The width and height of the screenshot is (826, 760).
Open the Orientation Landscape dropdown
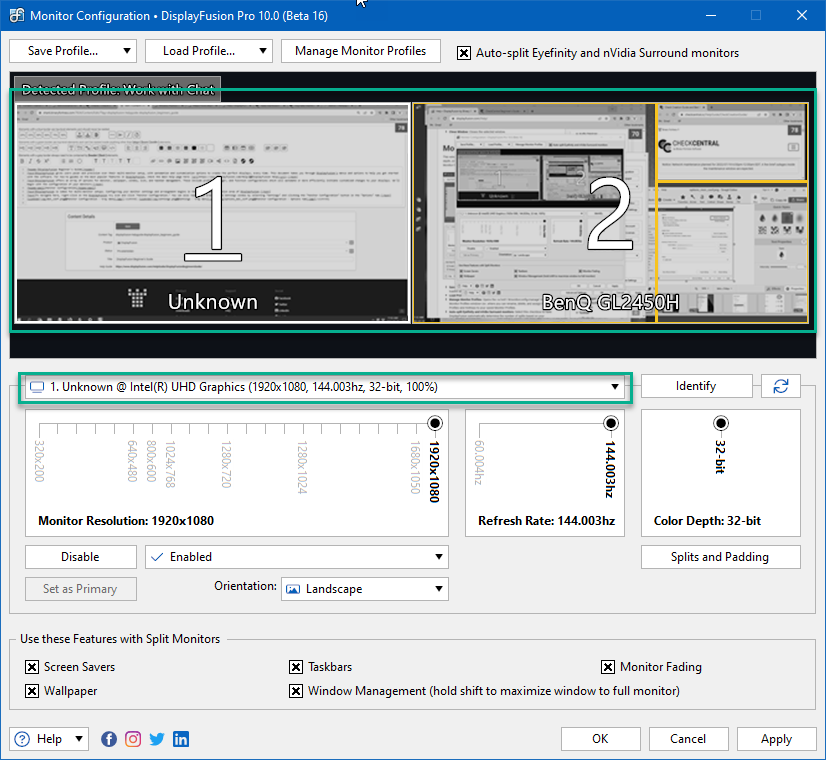438,589
